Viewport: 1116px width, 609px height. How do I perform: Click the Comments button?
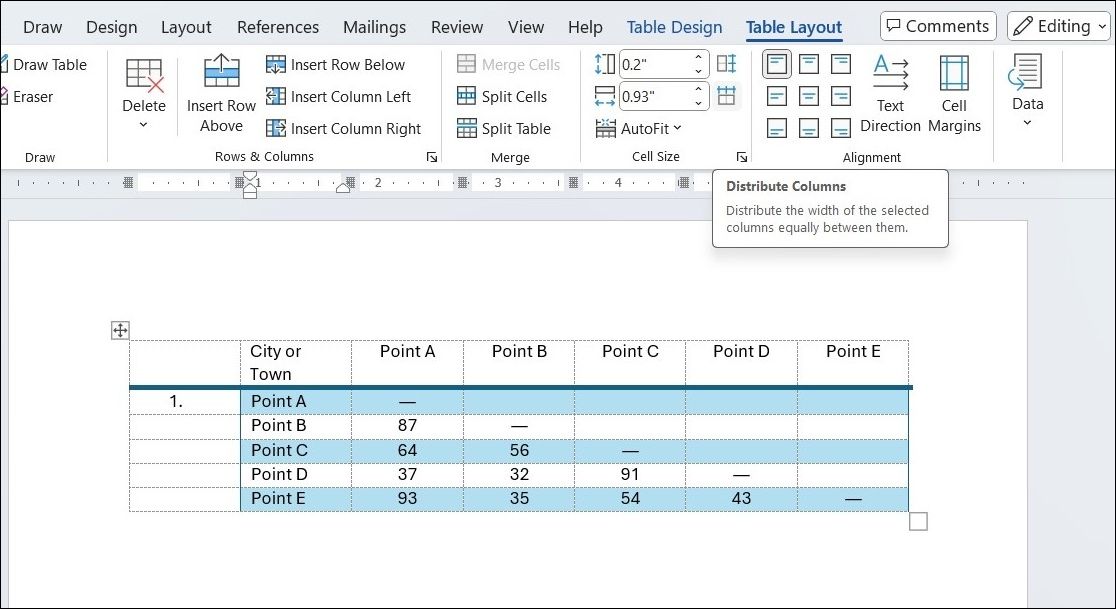tap(938, 26)
